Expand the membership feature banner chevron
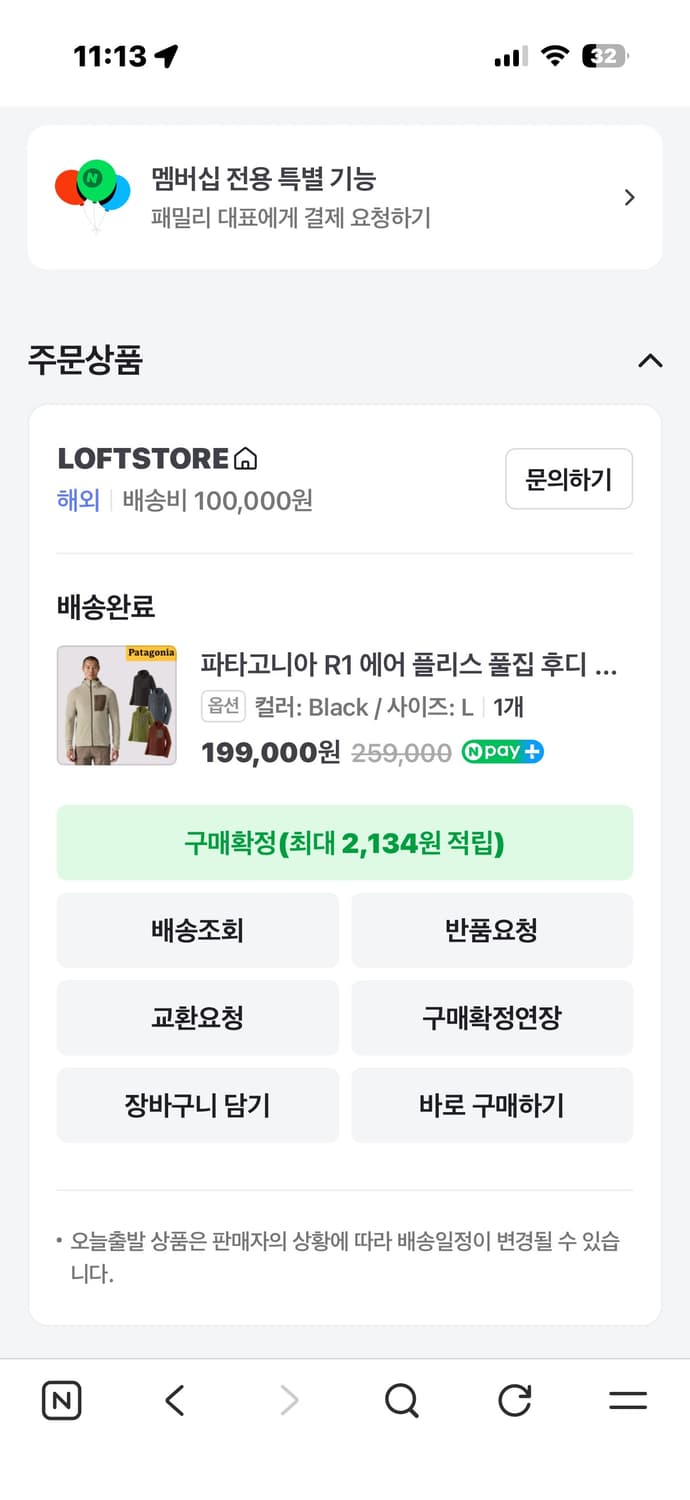The height and width of the screenshot is (1500, 690). pyautogui.click(x=628, y=197)
